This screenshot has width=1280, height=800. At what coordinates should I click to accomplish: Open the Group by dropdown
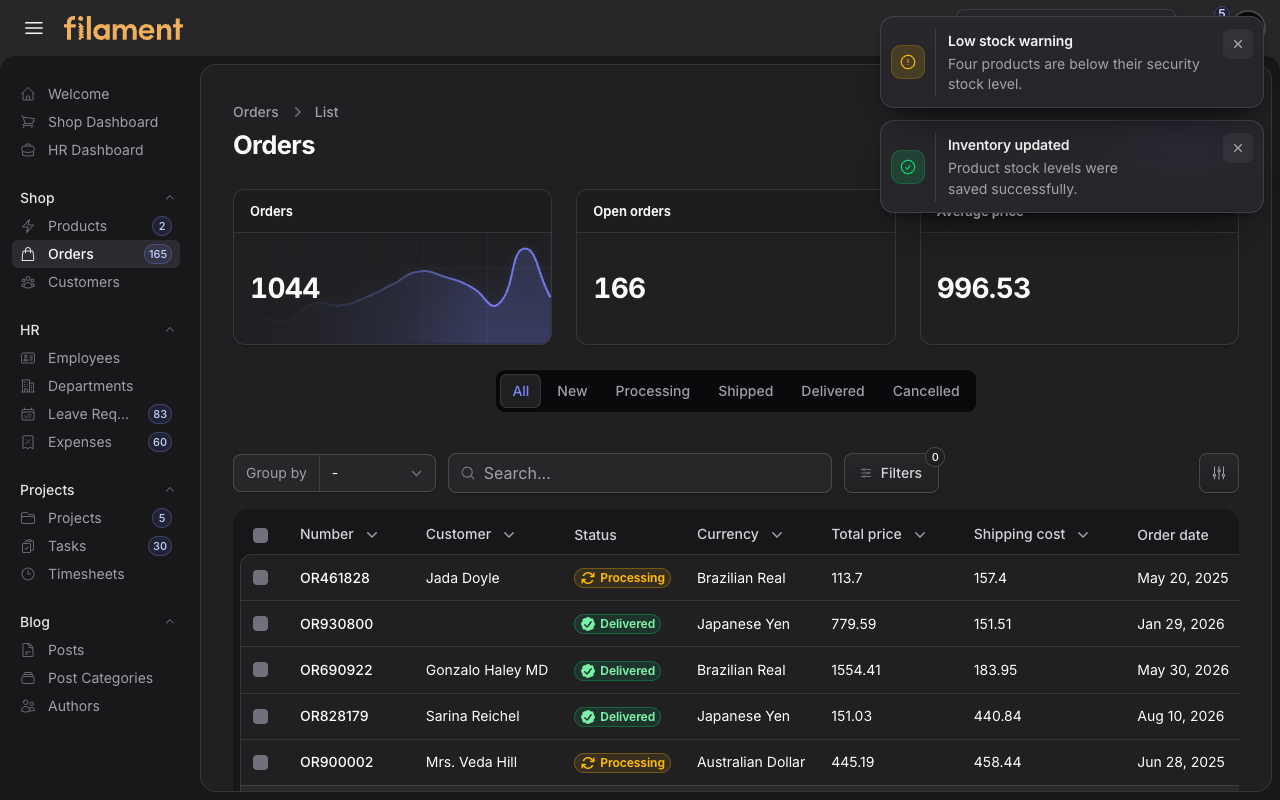377,473
